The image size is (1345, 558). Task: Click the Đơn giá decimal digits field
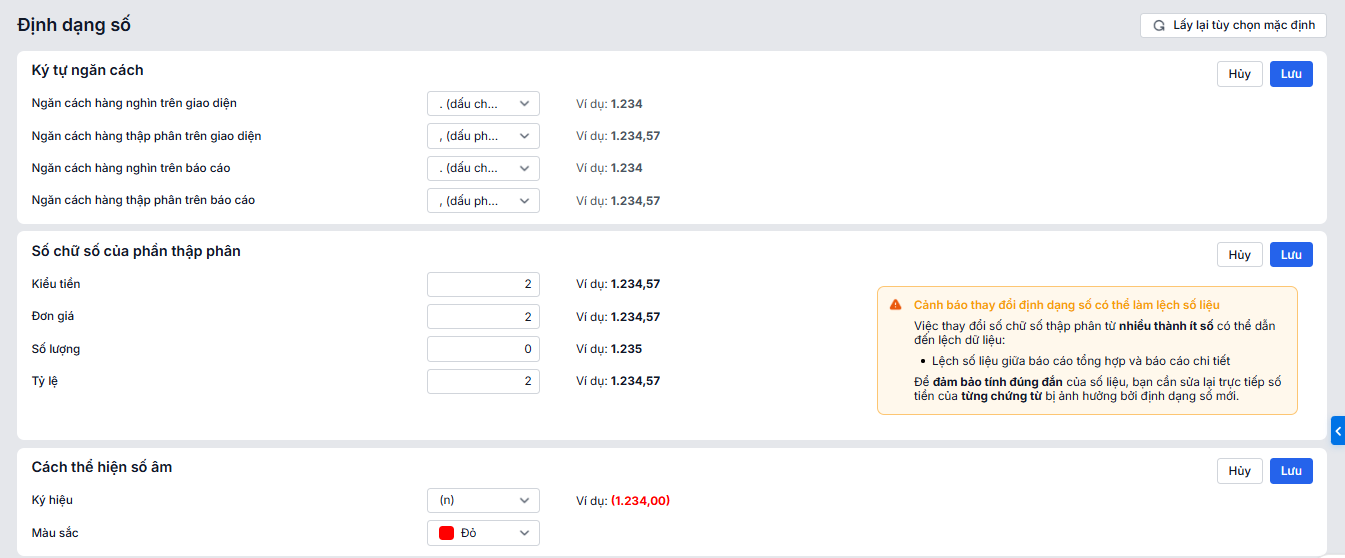point(483,317)
